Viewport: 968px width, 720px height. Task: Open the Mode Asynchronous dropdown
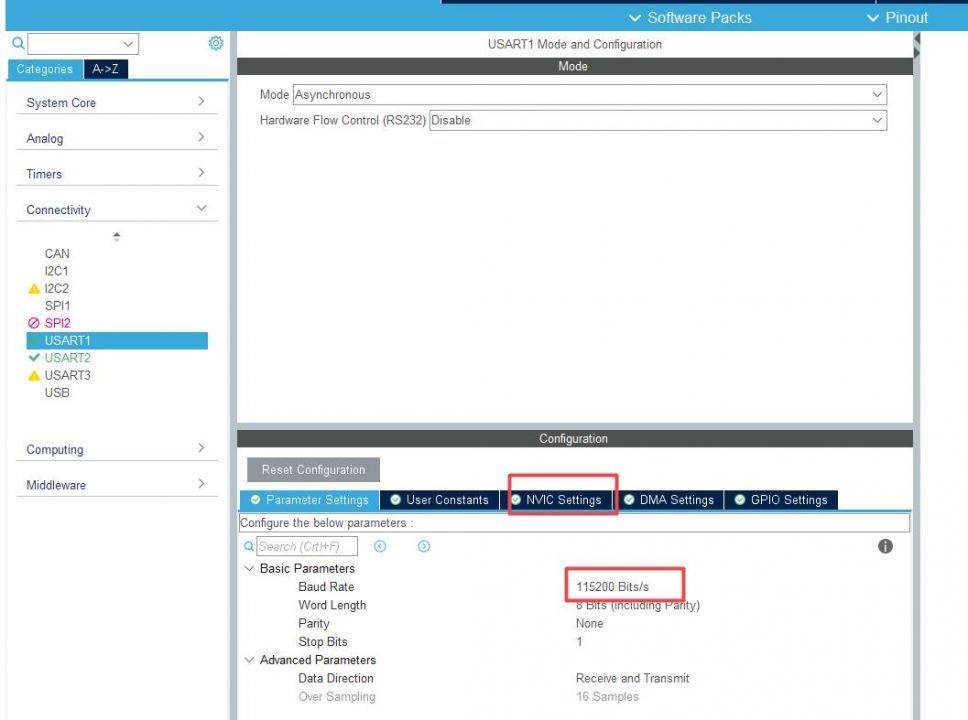click(x=590, y=94)
